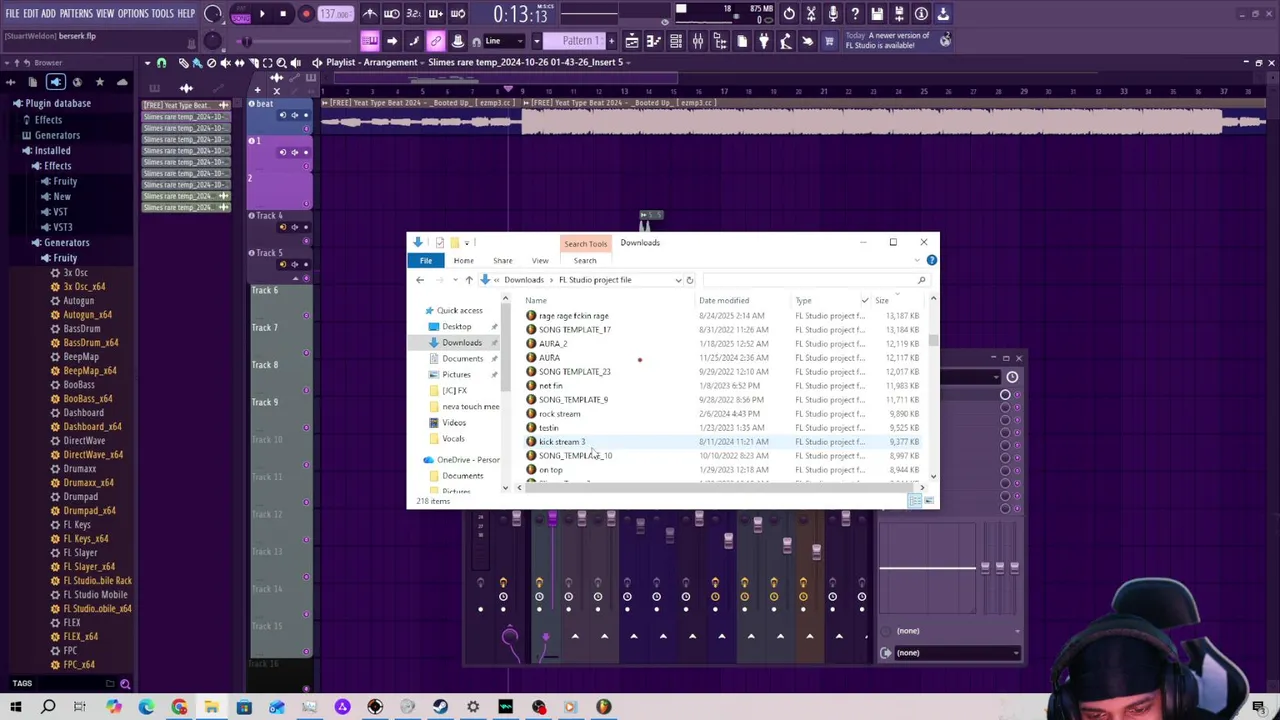Select the 'SONG TEMPLATE_17' file
The image size is (1280, 720).
[x=574, y=330]
